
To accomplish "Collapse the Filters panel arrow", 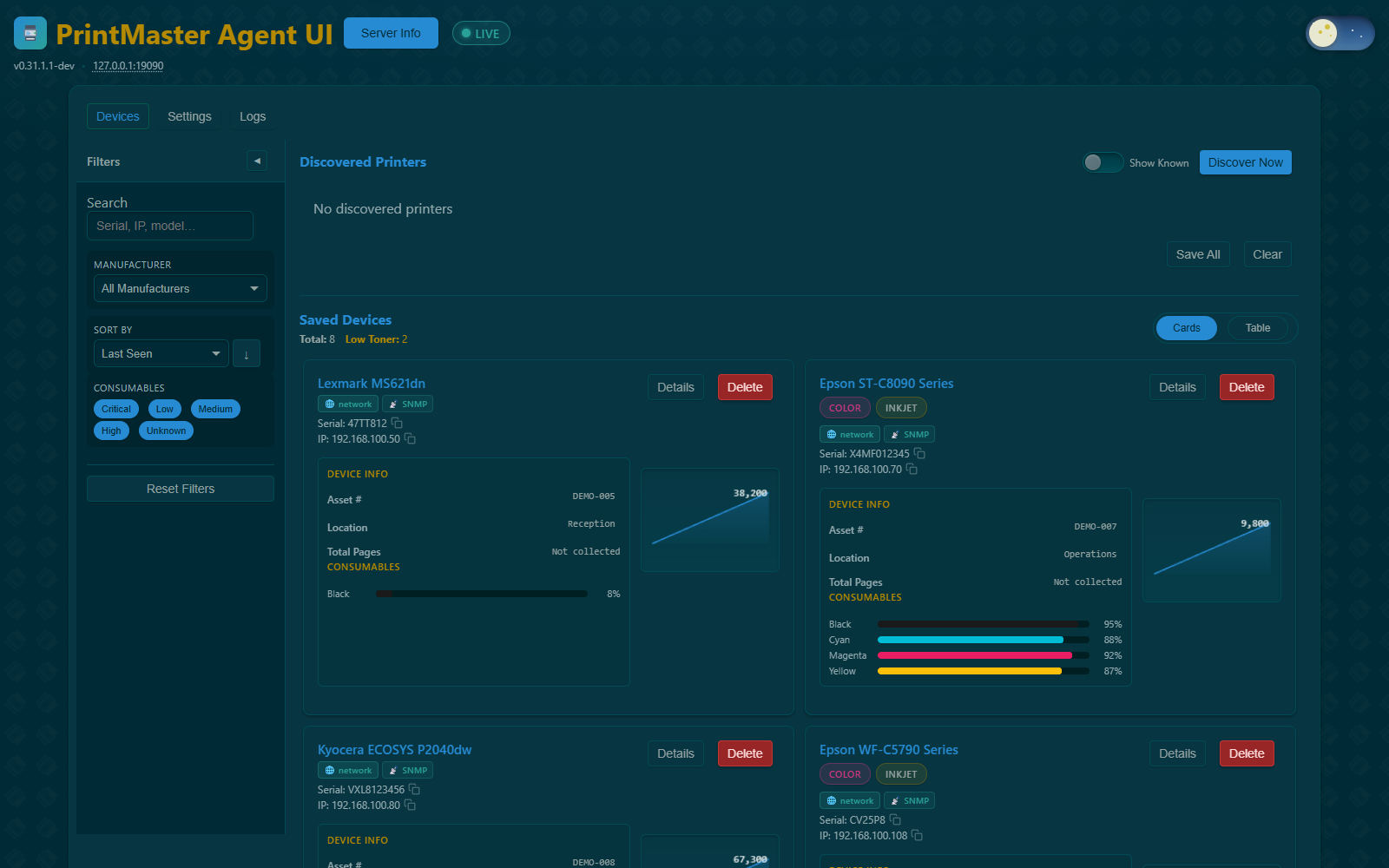I will tap(257, 161).
